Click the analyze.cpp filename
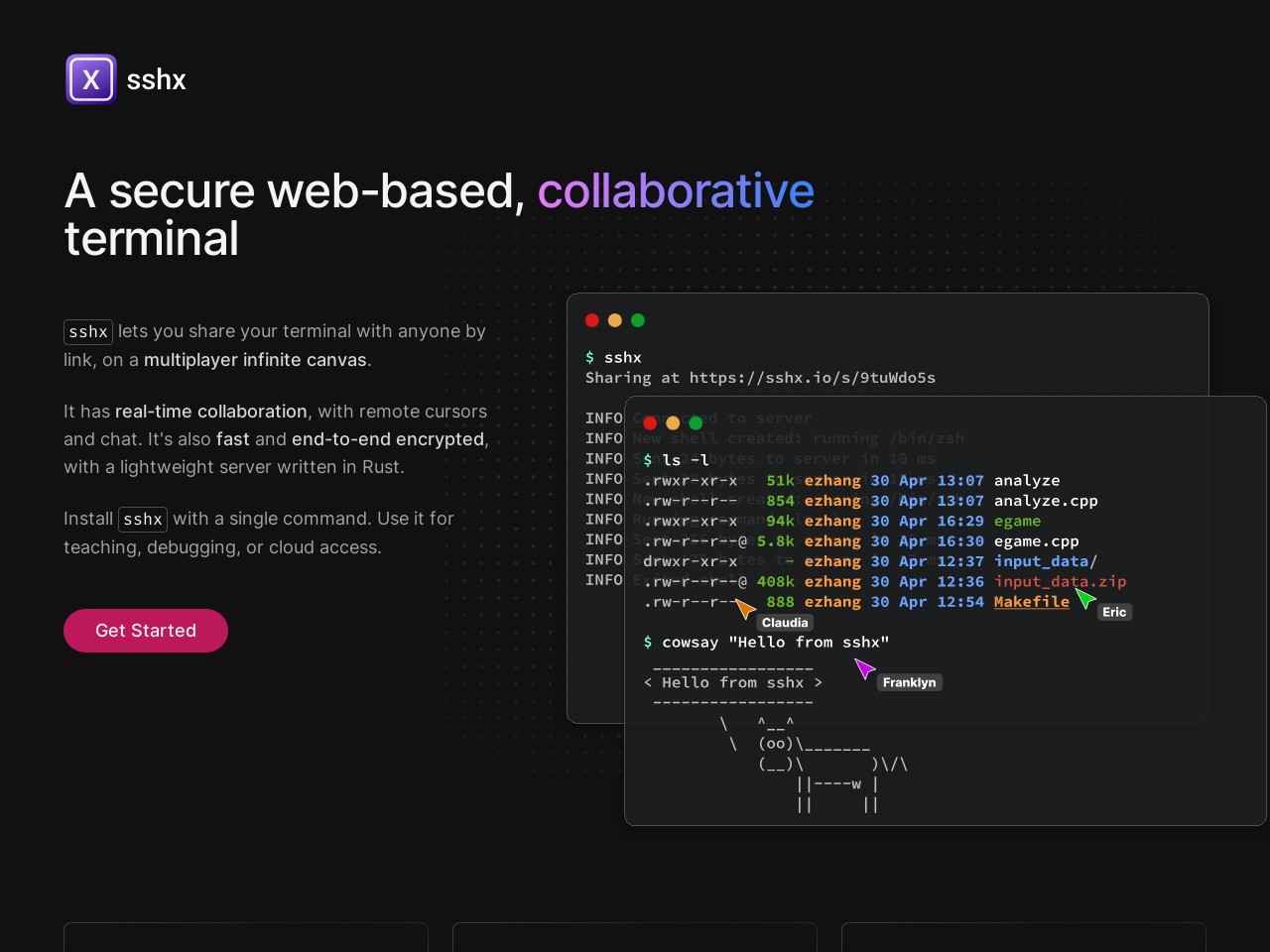 click(1046, 501)
